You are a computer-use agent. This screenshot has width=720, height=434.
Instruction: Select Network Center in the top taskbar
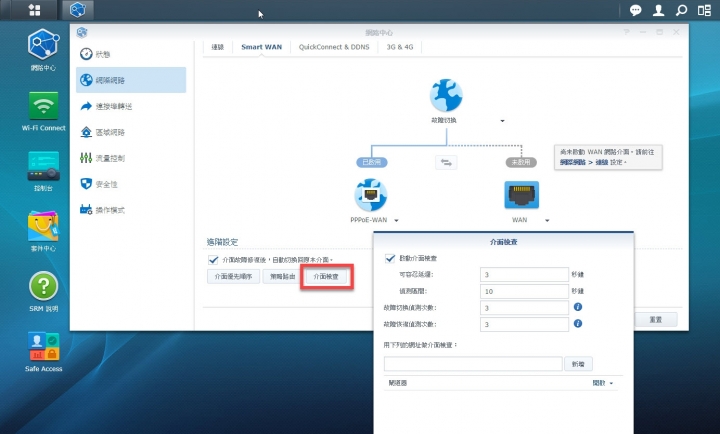pyautogui.click(x=78, y=10)
